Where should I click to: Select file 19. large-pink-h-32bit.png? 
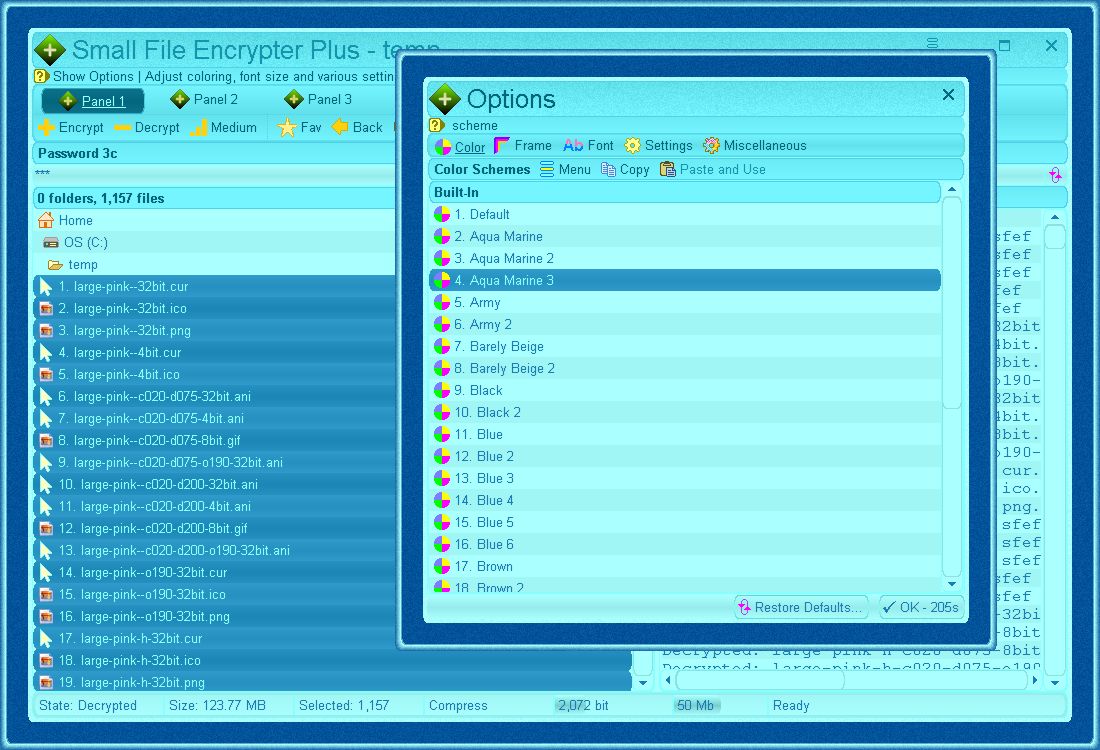[x=333, y=683]
